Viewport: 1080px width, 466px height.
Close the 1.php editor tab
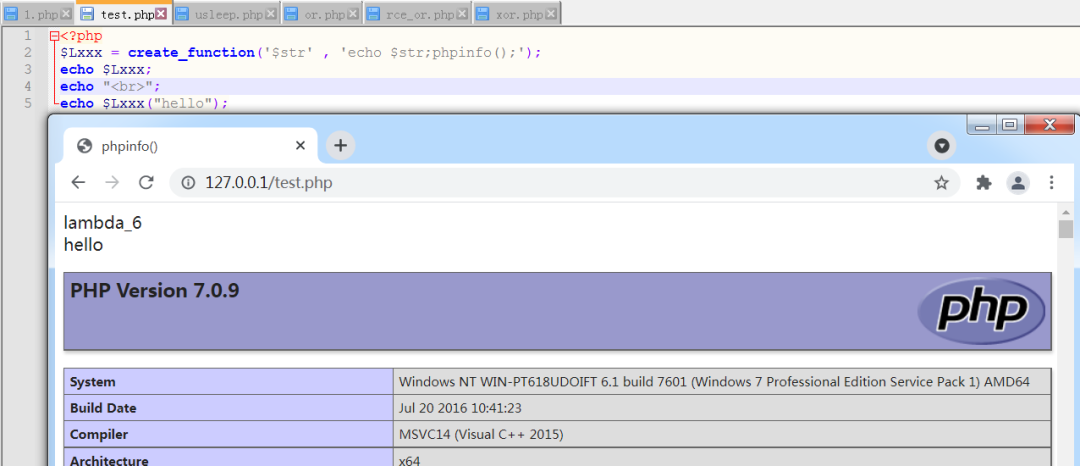[65, 14]
